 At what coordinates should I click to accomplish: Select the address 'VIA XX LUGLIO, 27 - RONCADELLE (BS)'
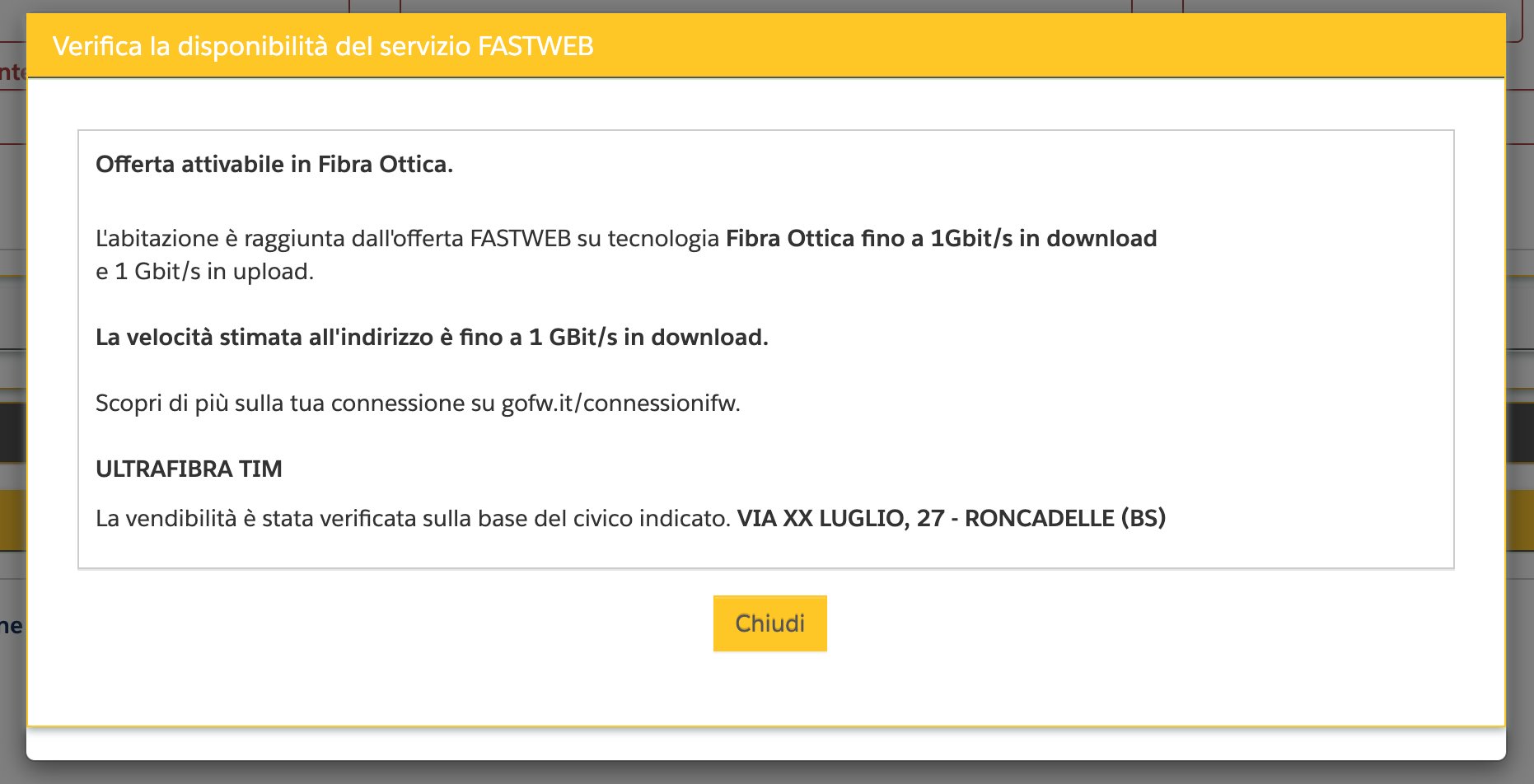(952, 518)
